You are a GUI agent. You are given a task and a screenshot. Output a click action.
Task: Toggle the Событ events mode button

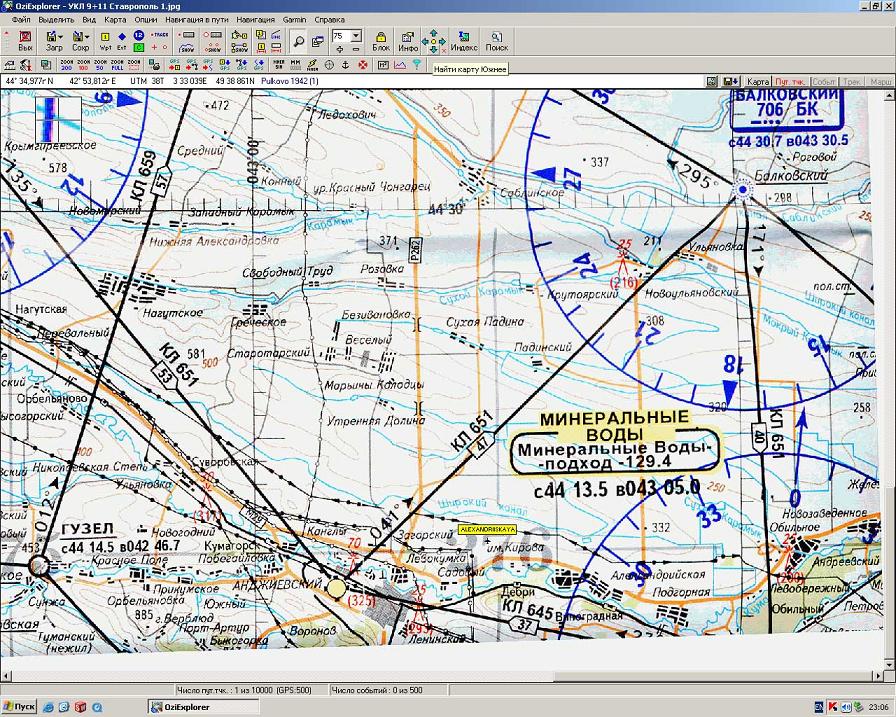tap(823, 82)
